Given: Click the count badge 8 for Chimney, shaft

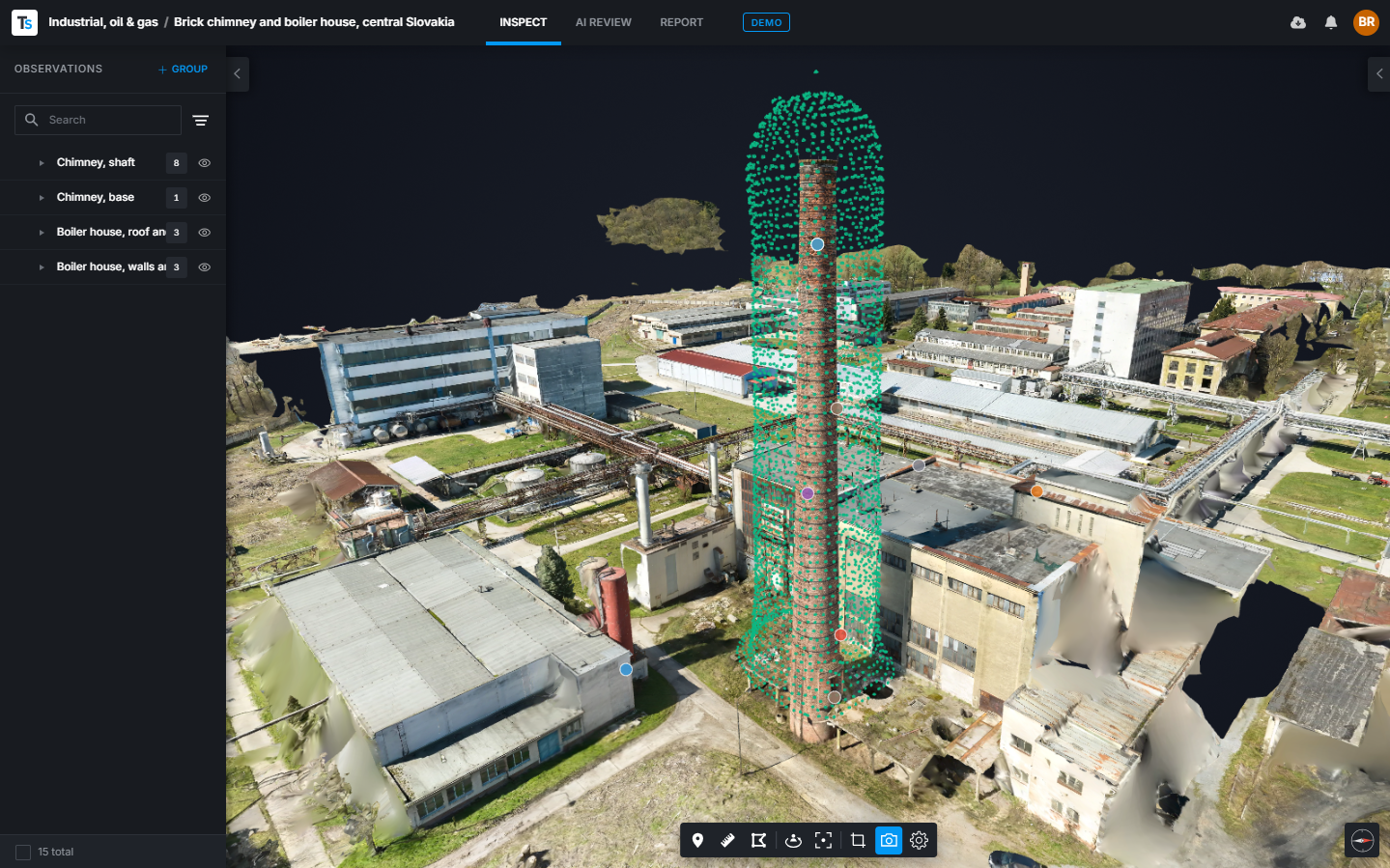Looking at the screenshot, I should [x=176, y=163].
